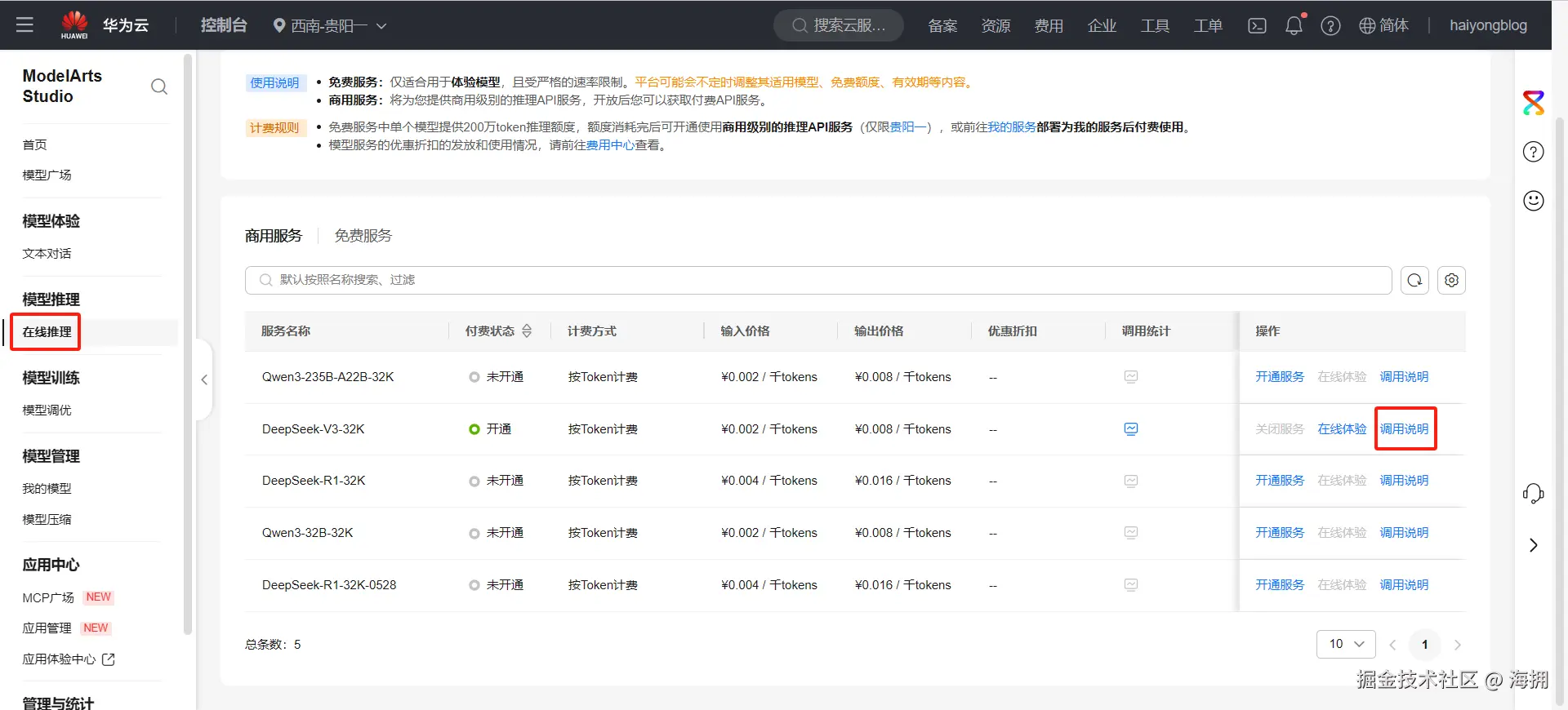Go to the previous page arrow

point(1392,645)
